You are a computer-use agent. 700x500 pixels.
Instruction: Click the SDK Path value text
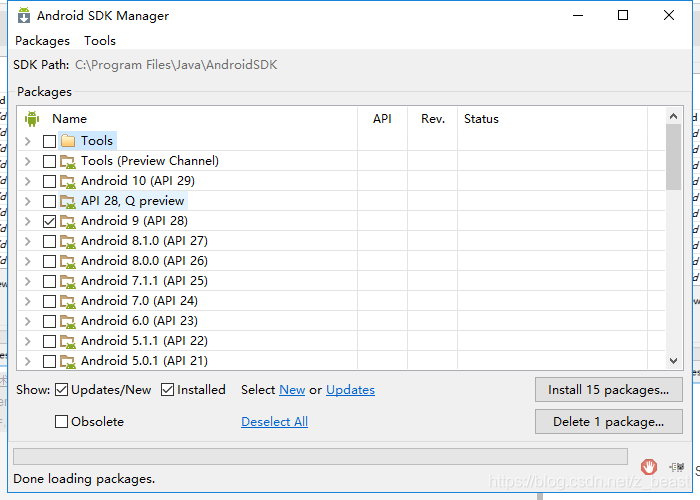point(176,65)
